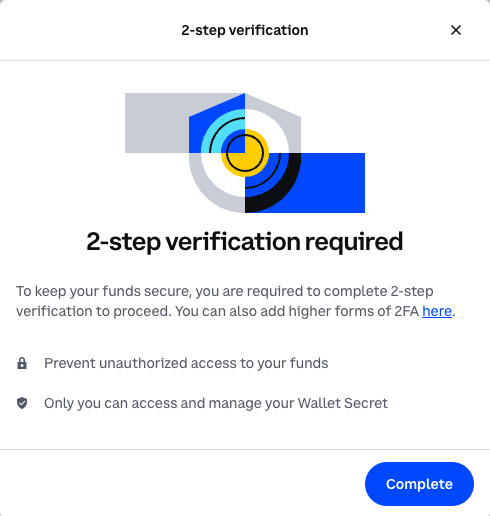Click the '2-step verification required' heading
The height and width of the screenshot is (516, 490).
coord(245,241)
